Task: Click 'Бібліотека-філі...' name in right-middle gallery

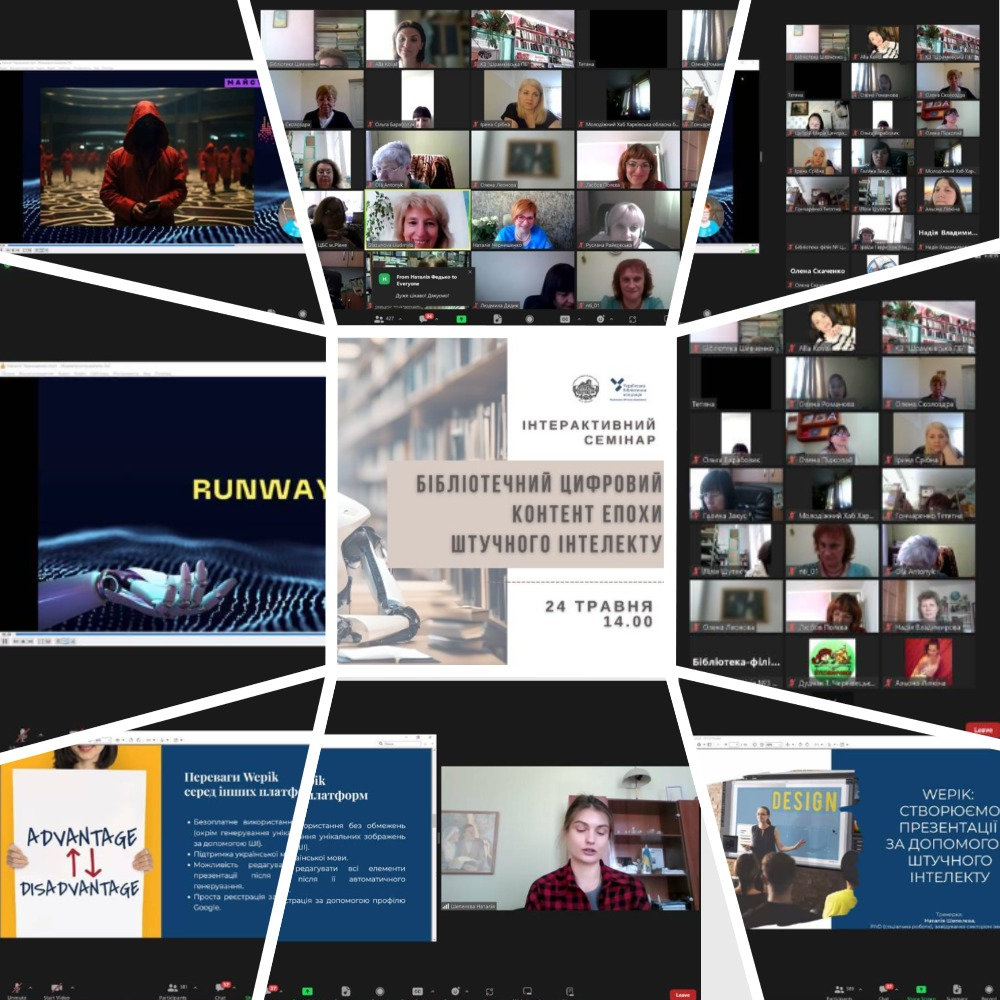Action: point(736,662)
